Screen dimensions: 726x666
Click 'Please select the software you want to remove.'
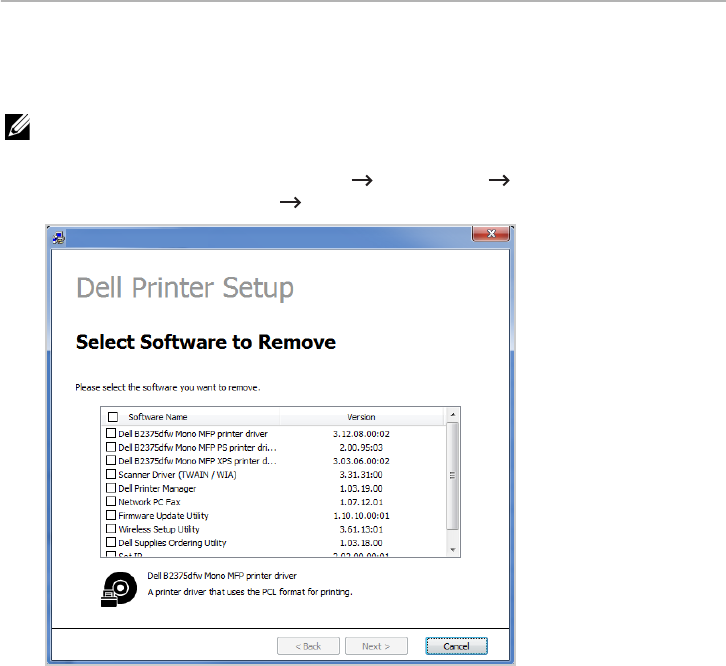[x=168, y=388]
